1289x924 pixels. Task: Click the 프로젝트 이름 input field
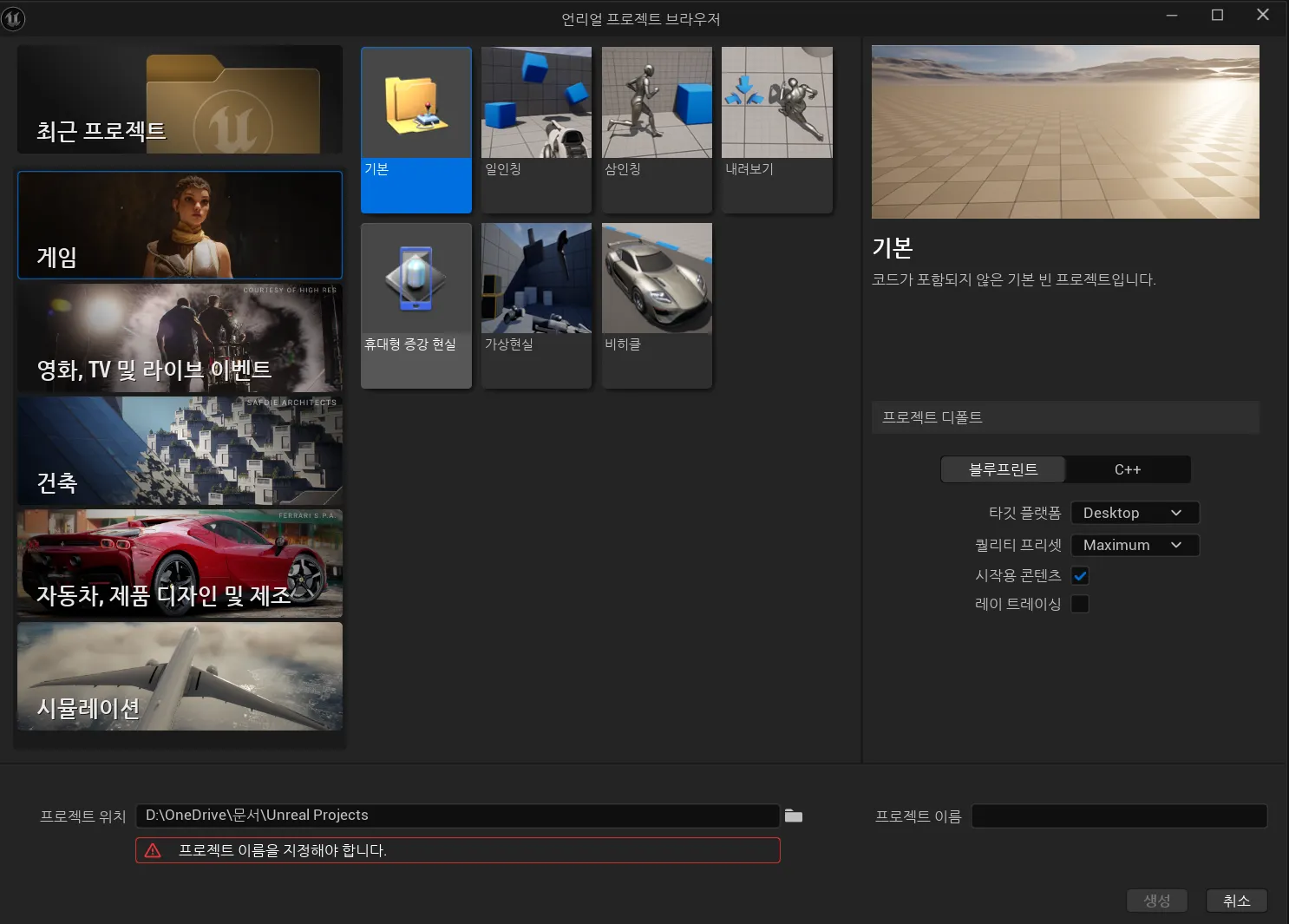click(1118, 816)
